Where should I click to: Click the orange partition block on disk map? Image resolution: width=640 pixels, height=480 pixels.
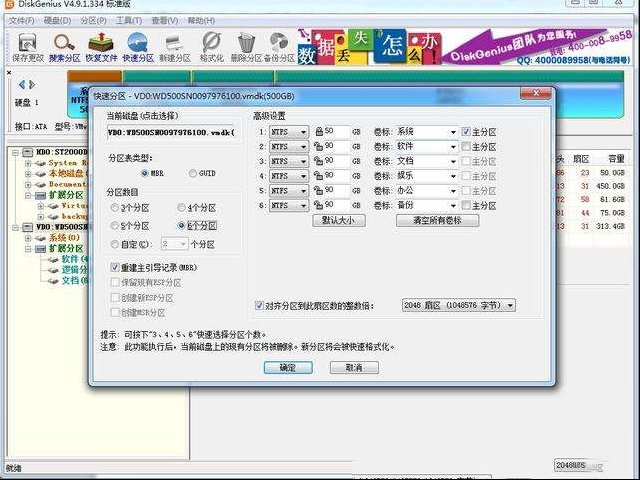[x=94, y=76]
